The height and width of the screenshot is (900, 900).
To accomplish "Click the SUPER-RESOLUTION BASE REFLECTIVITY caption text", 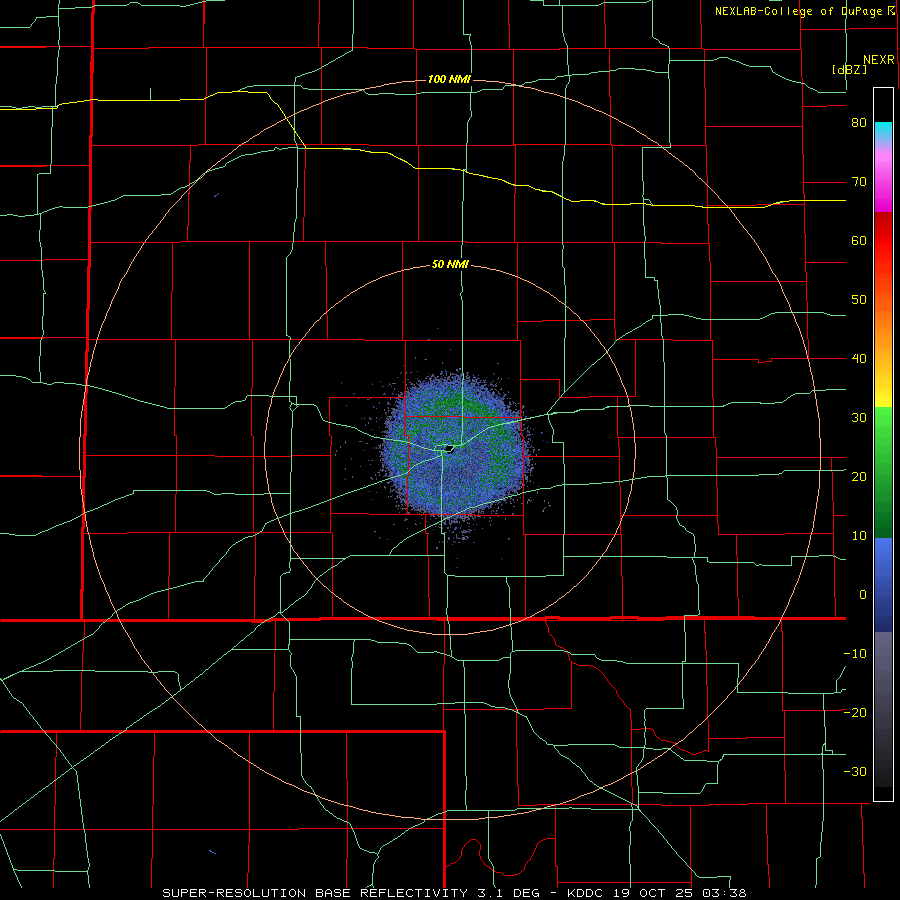I will tap(315, 893).
